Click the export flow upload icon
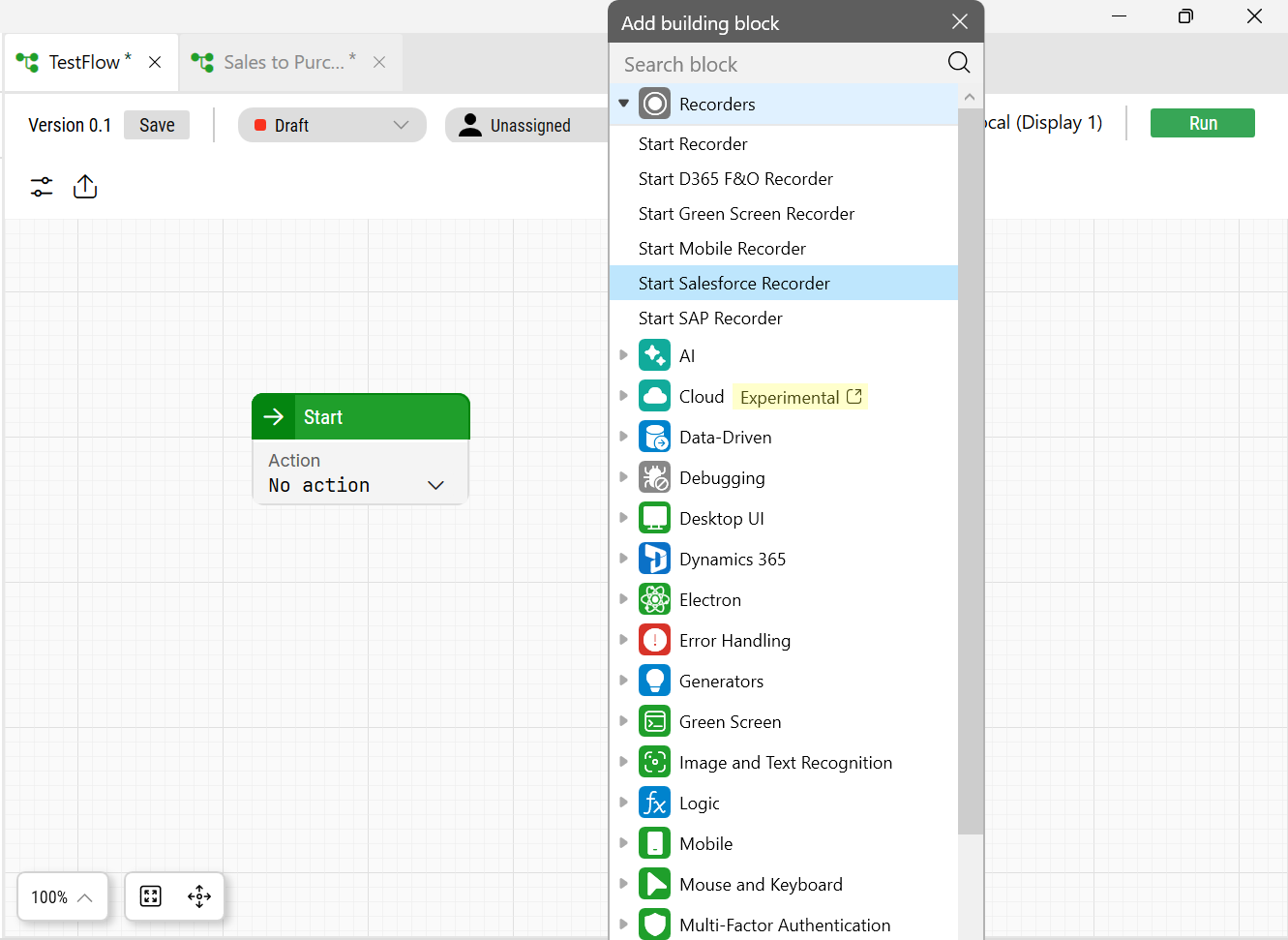Screen dimensions: 1288x940 (x=85, y=187)
